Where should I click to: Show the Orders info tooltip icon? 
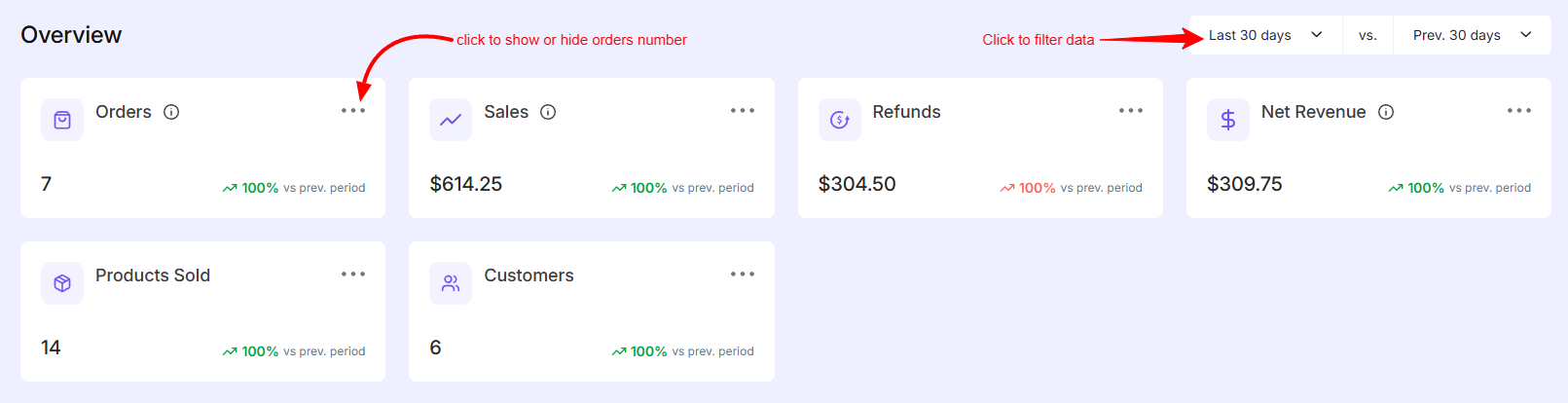(171, 112)
